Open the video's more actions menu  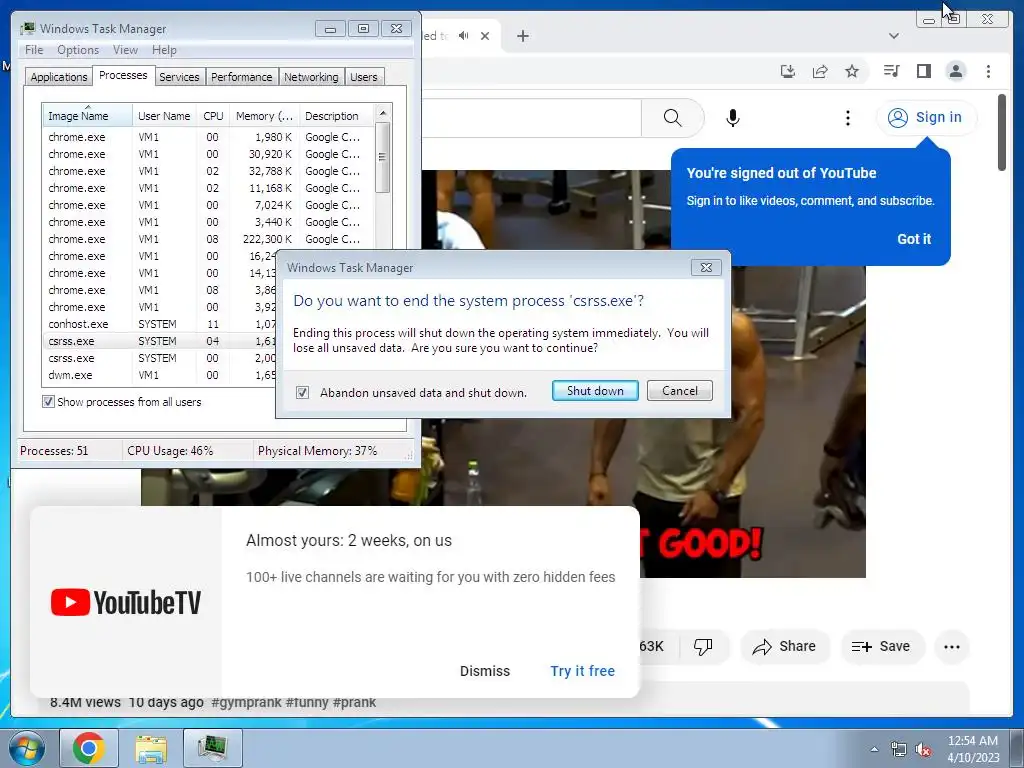[952, 647]
